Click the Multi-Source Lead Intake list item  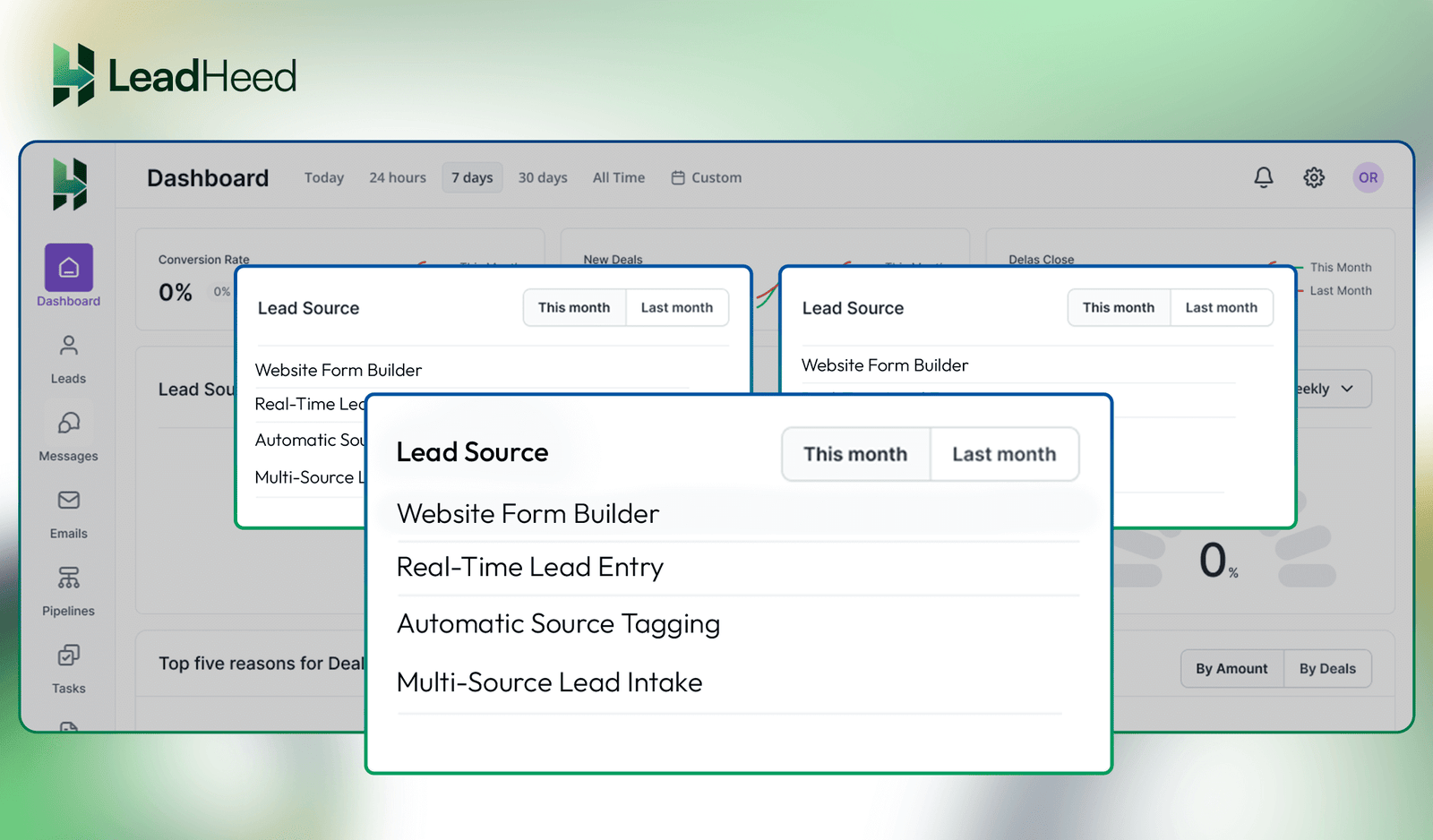click(x=549, y=681)
